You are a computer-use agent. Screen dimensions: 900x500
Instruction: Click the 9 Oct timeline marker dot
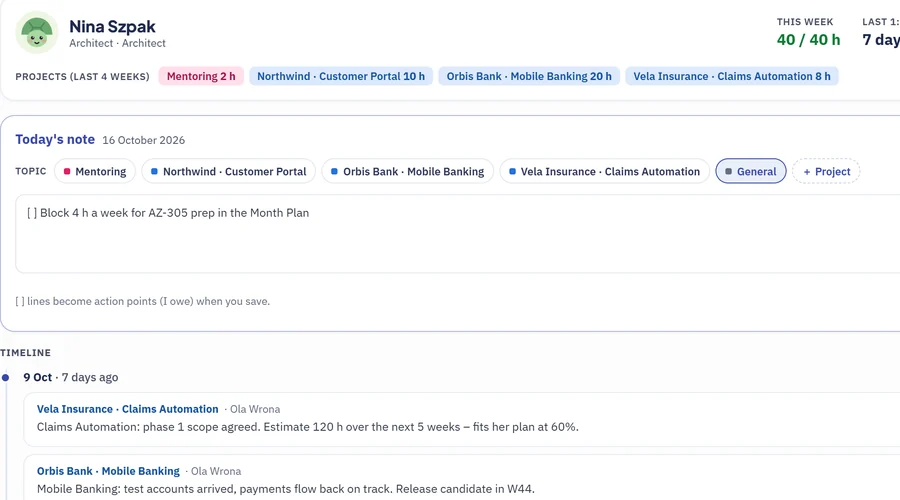tap(5, 377)
